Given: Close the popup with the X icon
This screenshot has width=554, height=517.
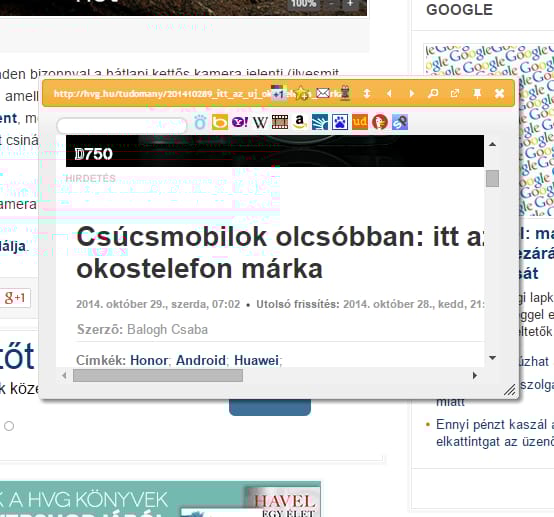Looking at the screenshot, I should pyautogui.click(x=499, y=93).
